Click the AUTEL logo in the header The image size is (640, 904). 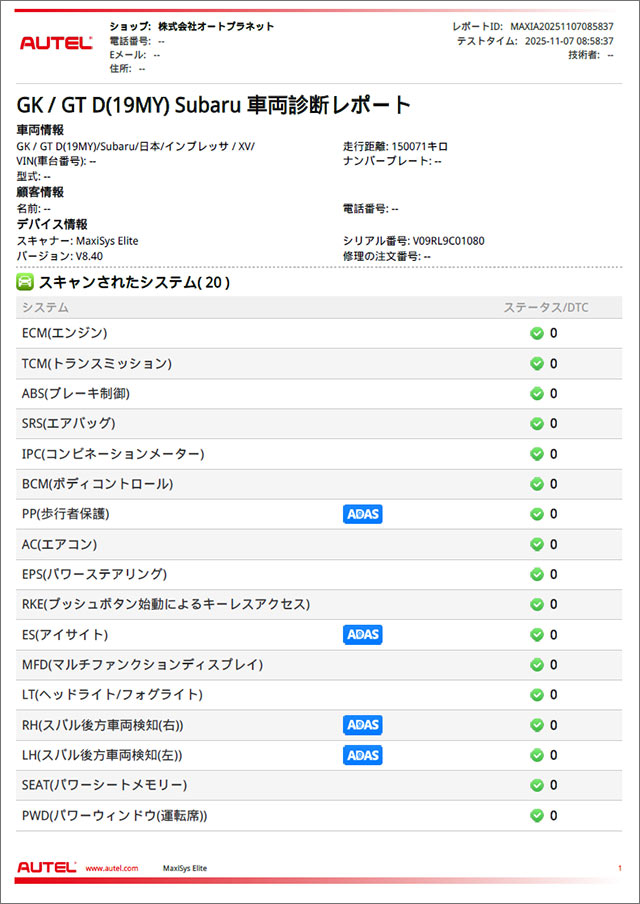point(56,42)
